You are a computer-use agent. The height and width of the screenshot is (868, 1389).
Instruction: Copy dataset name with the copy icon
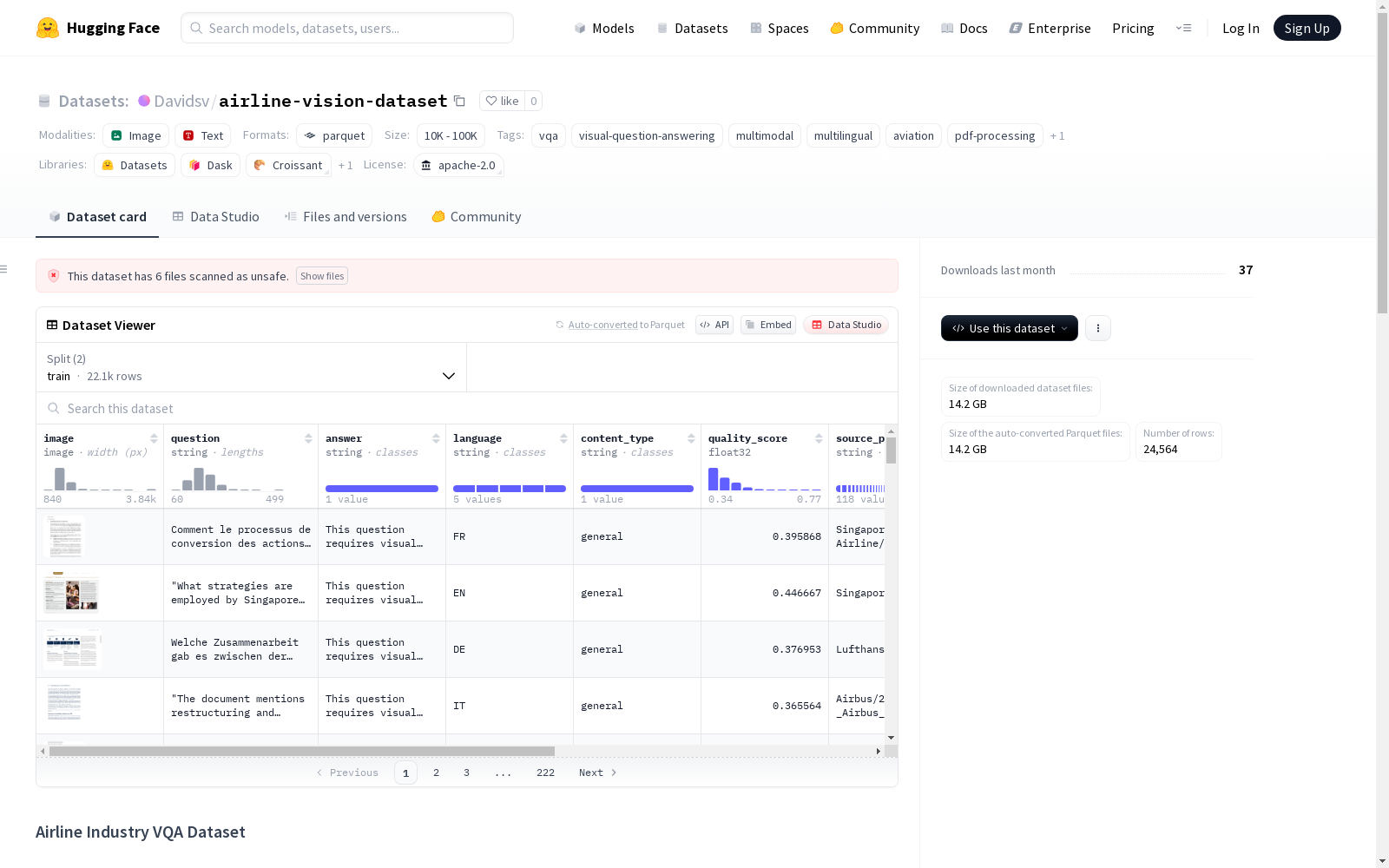pyautogui.click(x=460, y=102)
